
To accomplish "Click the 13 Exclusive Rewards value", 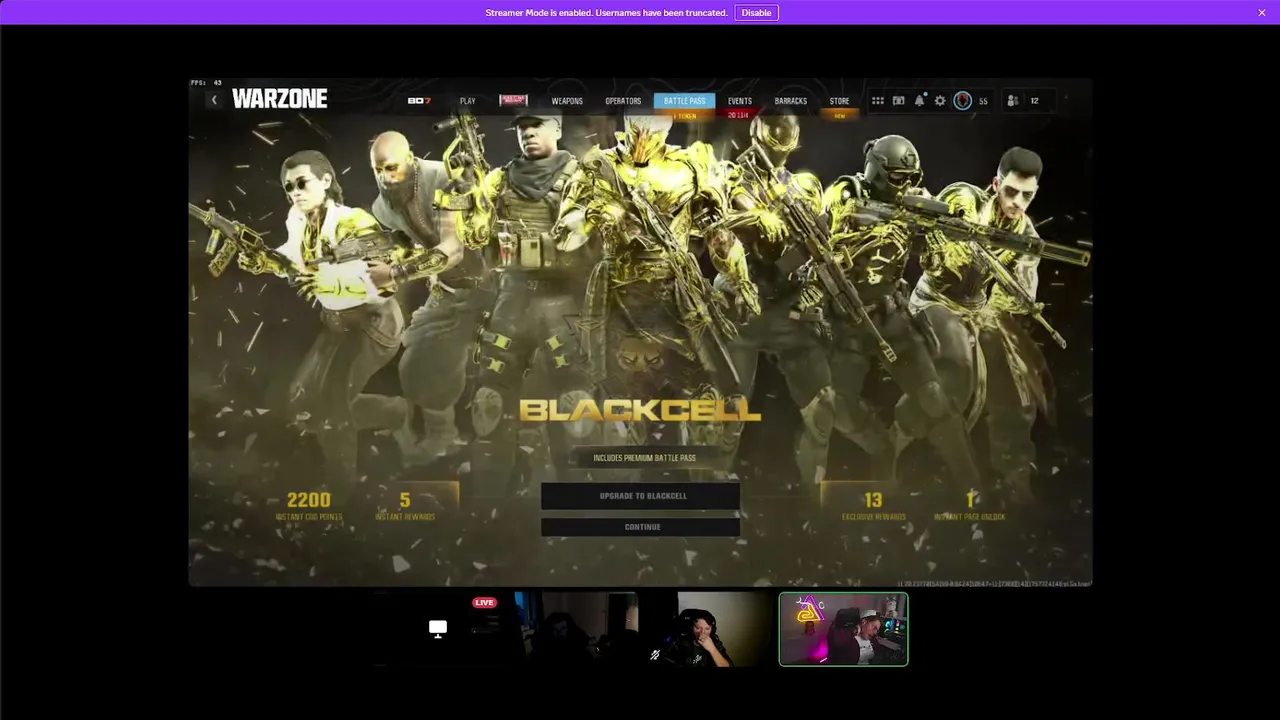I will tap(873, 500).
